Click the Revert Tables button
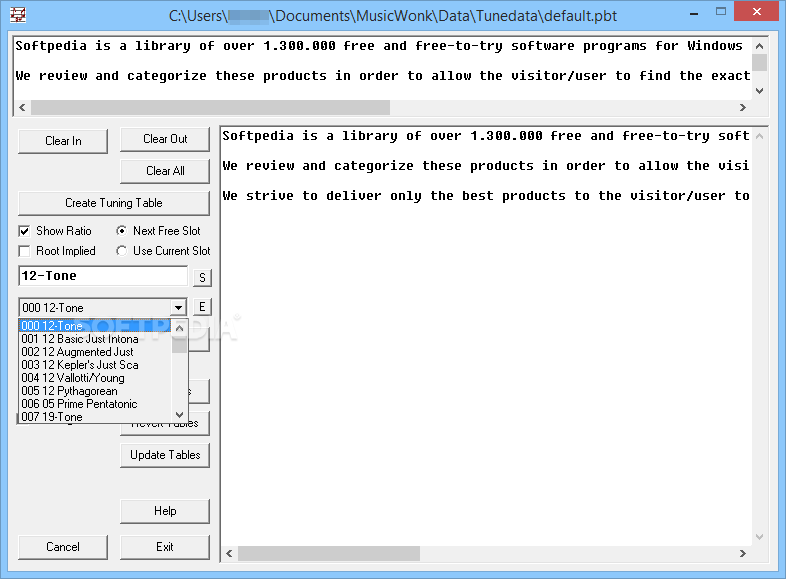Viewport: 786px width, 579px height. [165, 423]
